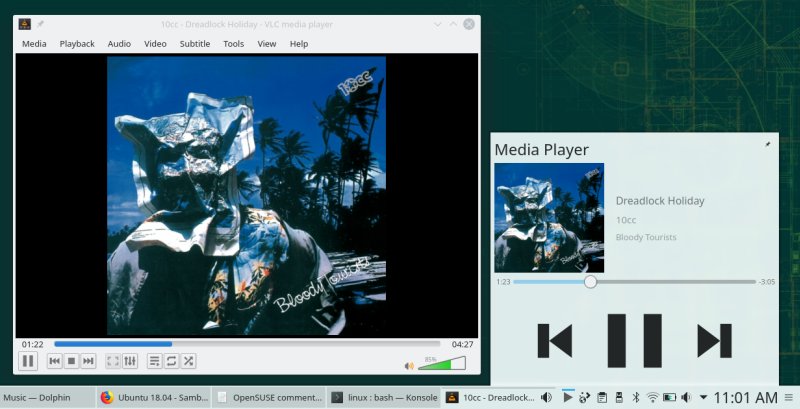The height and width of the screenshot is (409, 800).
Task: Open clipboard tray icon
Action: click(602, 397)
